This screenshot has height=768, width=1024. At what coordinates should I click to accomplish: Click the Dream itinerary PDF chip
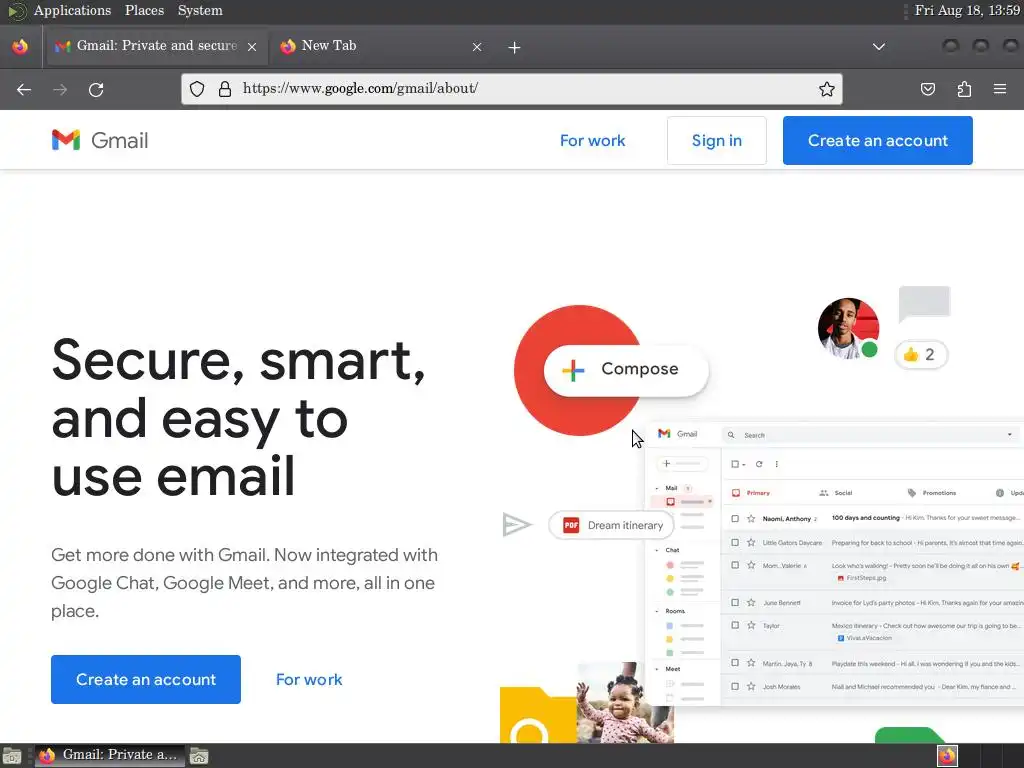[611, 525]
